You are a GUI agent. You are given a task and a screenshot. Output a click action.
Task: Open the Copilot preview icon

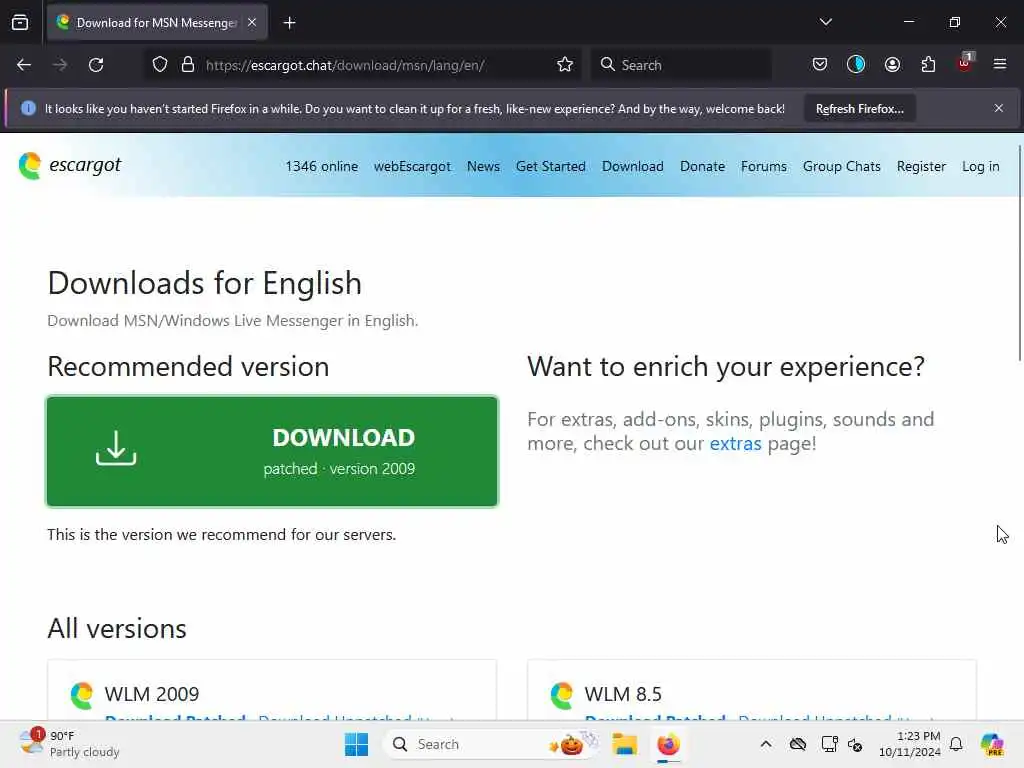coord(993,744)
